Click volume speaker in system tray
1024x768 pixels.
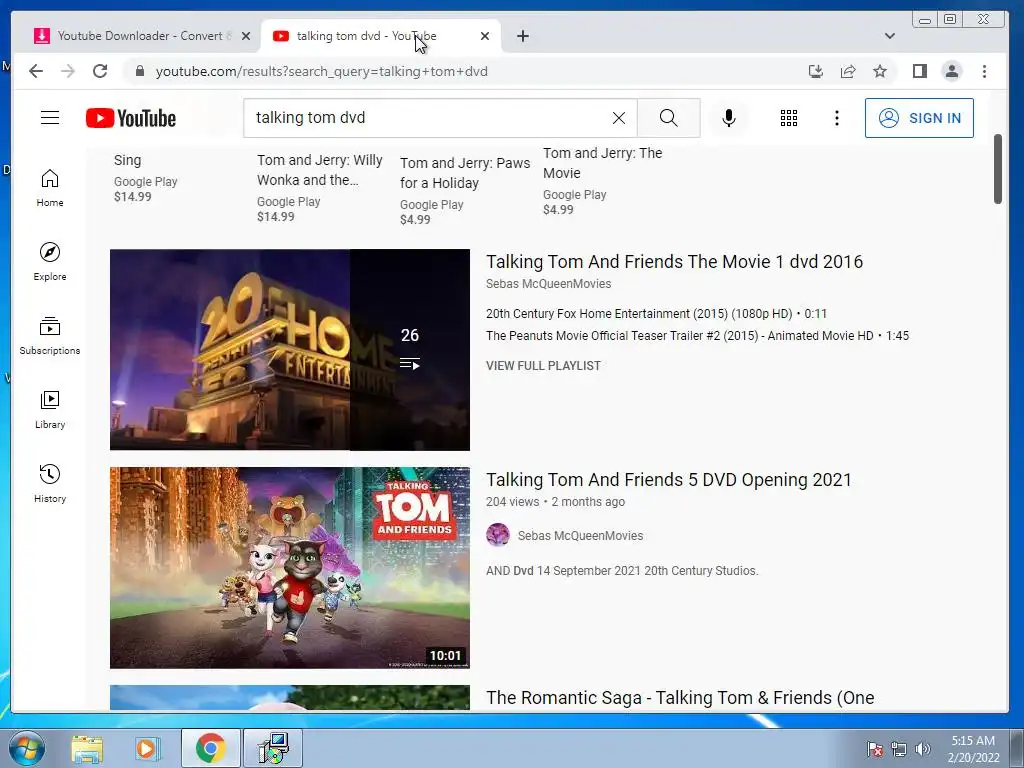point(923,749)
